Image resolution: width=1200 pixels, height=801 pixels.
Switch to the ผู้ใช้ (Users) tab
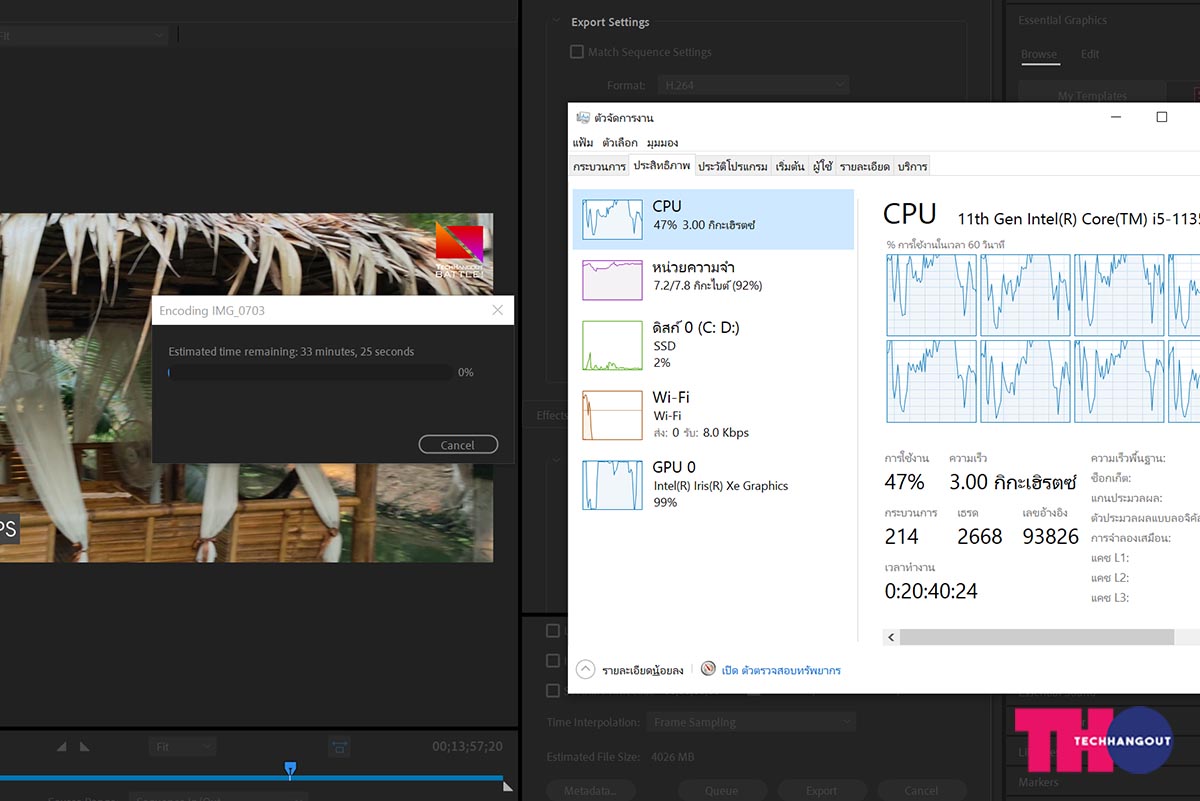pos(822,166)
